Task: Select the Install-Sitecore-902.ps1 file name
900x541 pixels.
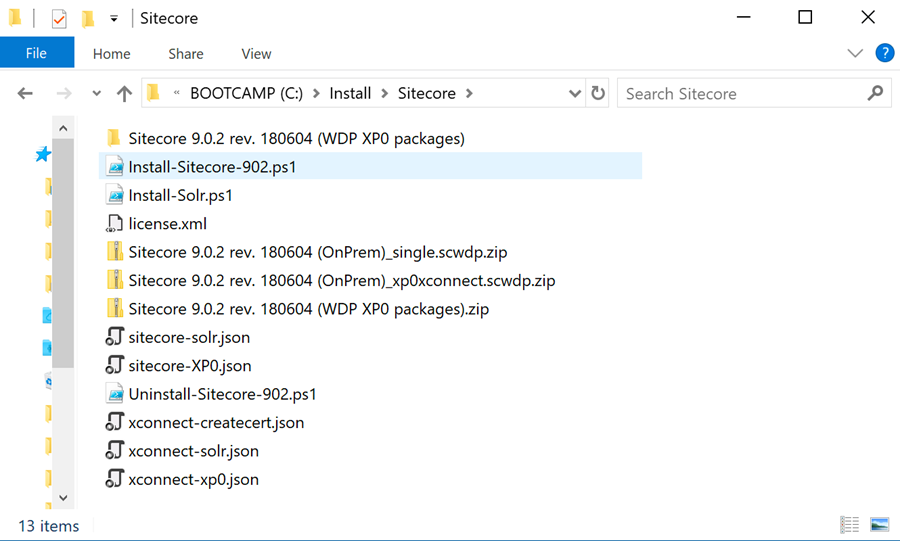Action: point(212,167)
